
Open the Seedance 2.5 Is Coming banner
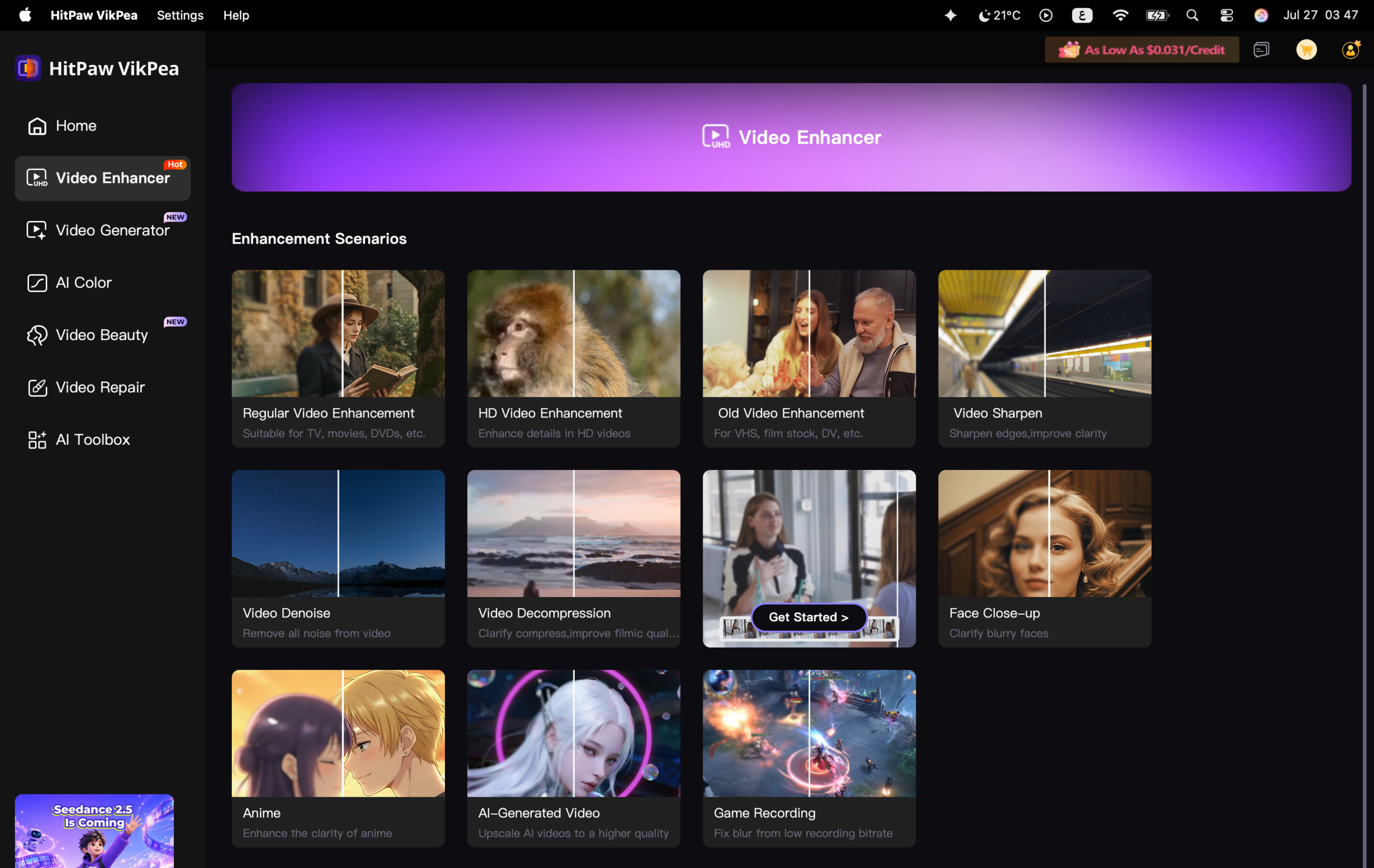94,831
